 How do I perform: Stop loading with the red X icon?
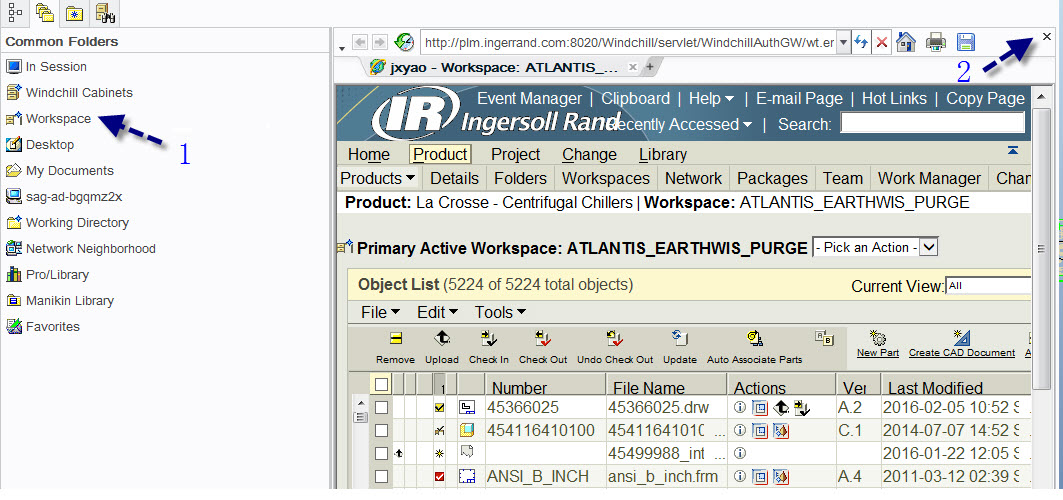(x=881, y=43)
